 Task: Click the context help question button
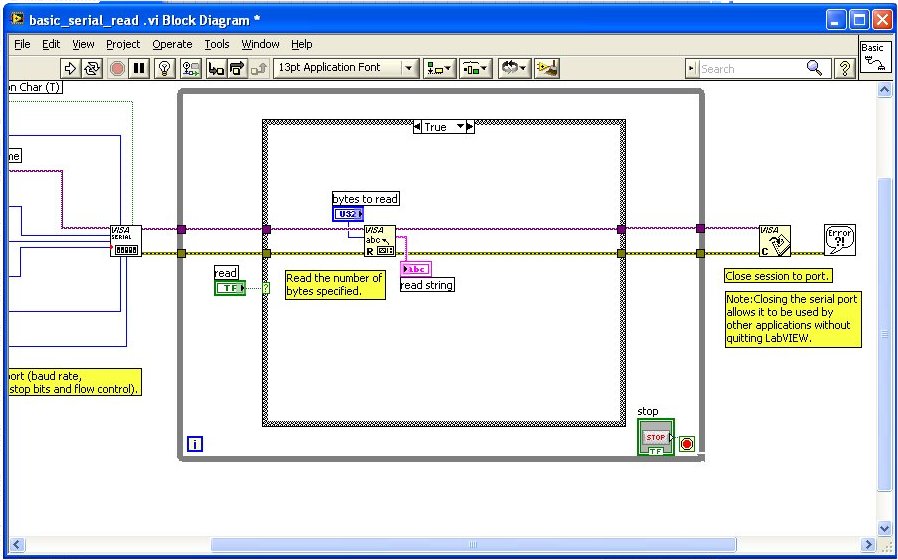coord(845,68)
